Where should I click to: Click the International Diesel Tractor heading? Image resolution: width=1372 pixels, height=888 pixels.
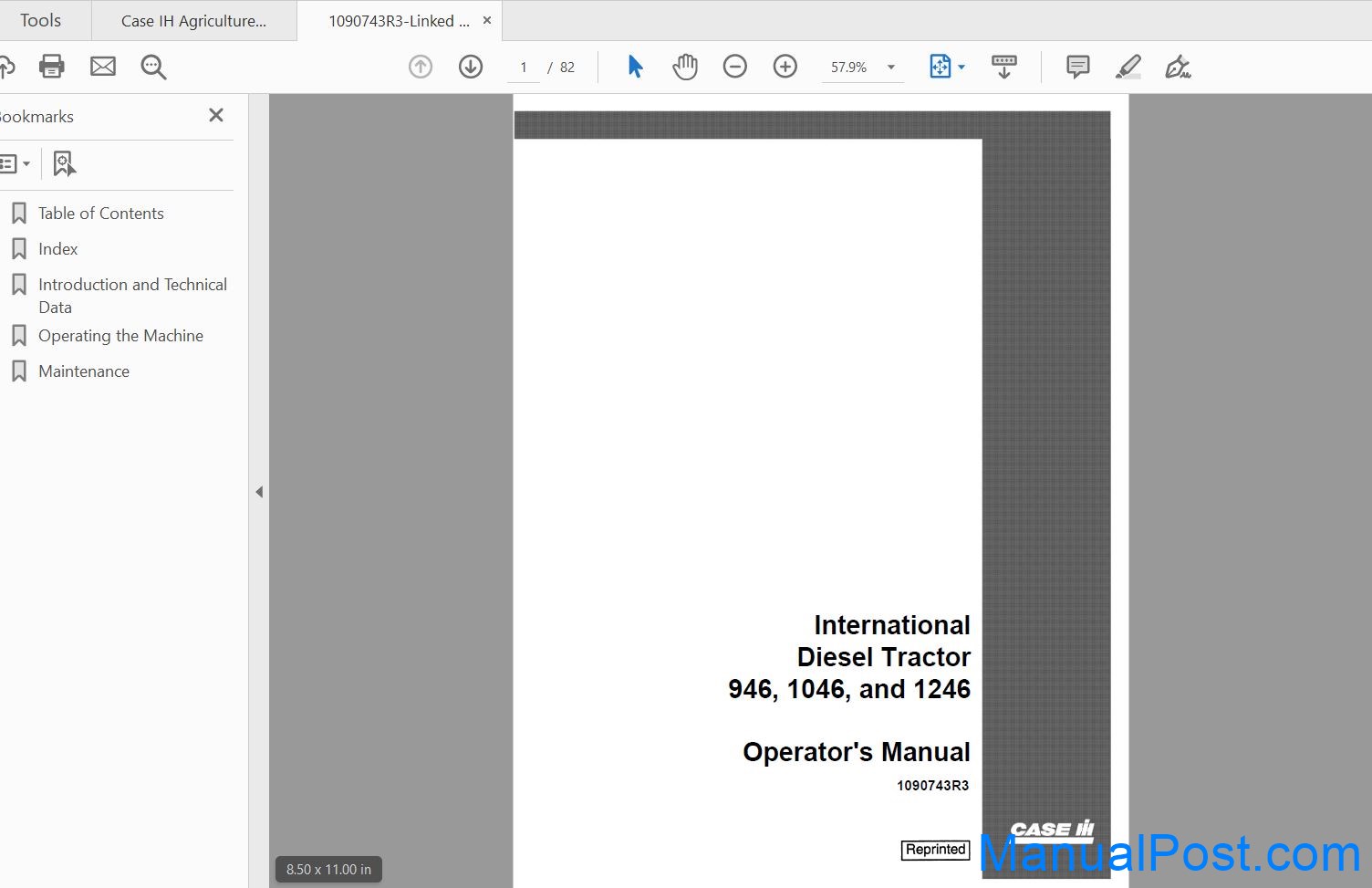pos(883,641)
